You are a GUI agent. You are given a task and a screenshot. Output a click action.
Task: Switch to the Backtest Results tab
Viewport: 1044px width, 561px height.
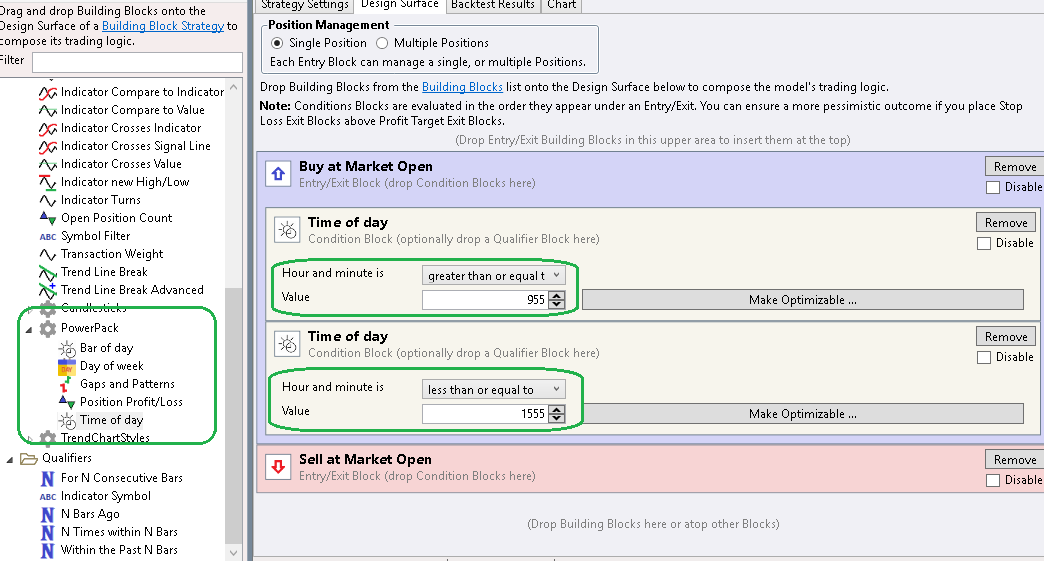coord(492,5)
